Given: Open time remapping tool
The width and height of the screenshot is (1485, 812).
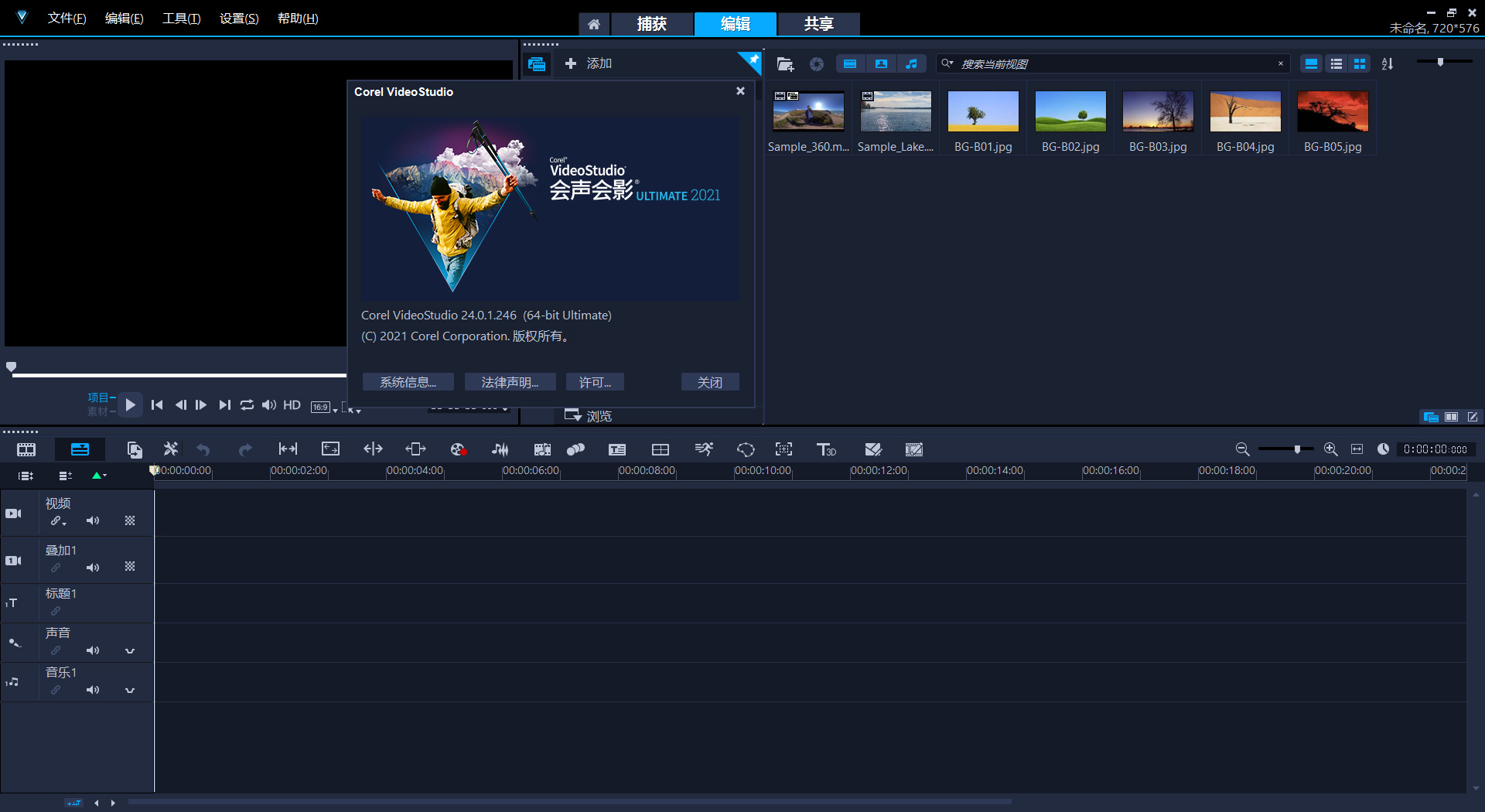Looking at the screenshot, I should pyautogui.click(x=704, y=449).
